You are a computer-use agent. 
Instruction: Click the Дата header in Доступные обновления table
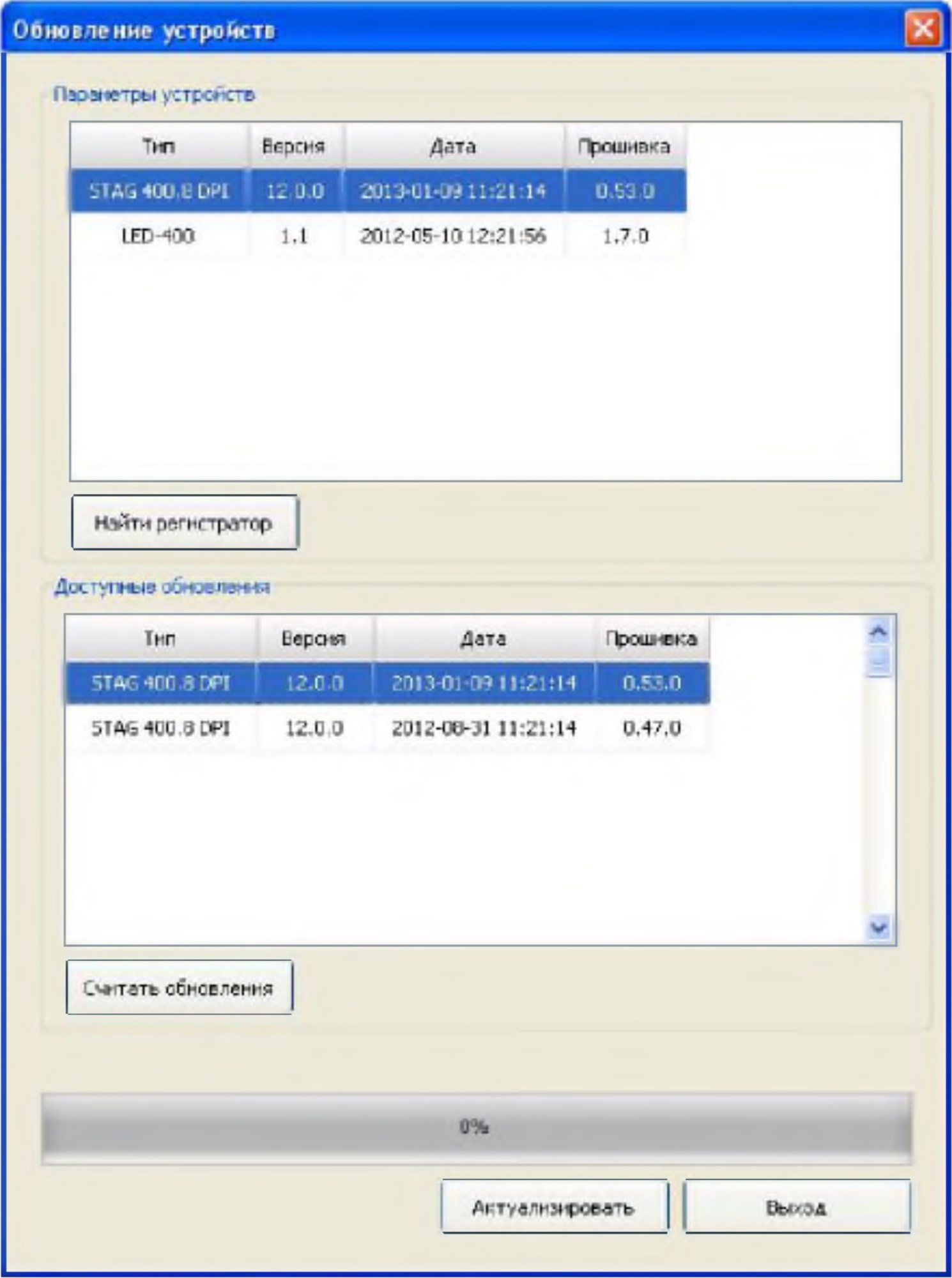click(484, 638)
